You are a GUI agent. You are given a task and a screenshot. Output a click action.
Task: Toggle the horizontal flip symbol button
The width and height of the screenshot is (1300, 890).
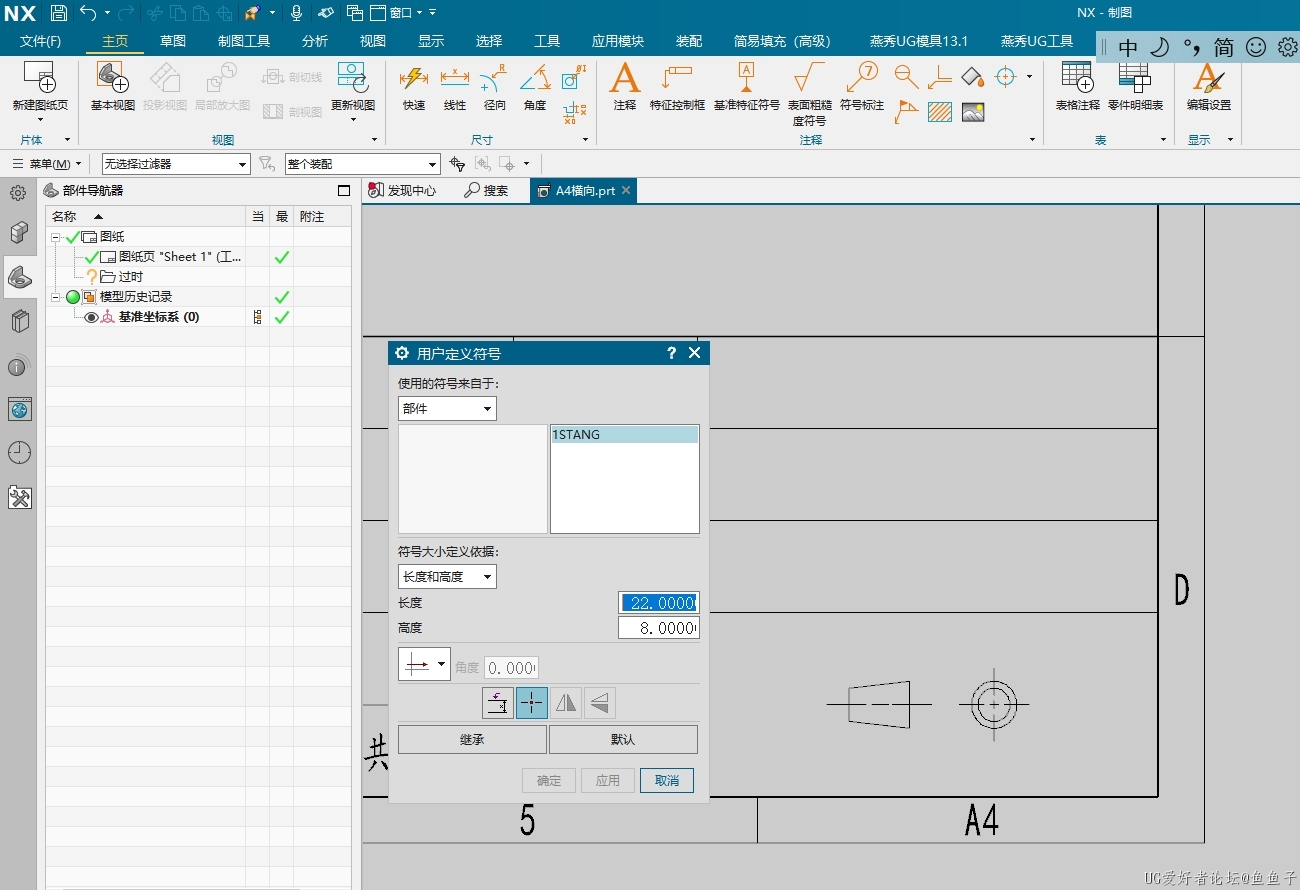566,703
